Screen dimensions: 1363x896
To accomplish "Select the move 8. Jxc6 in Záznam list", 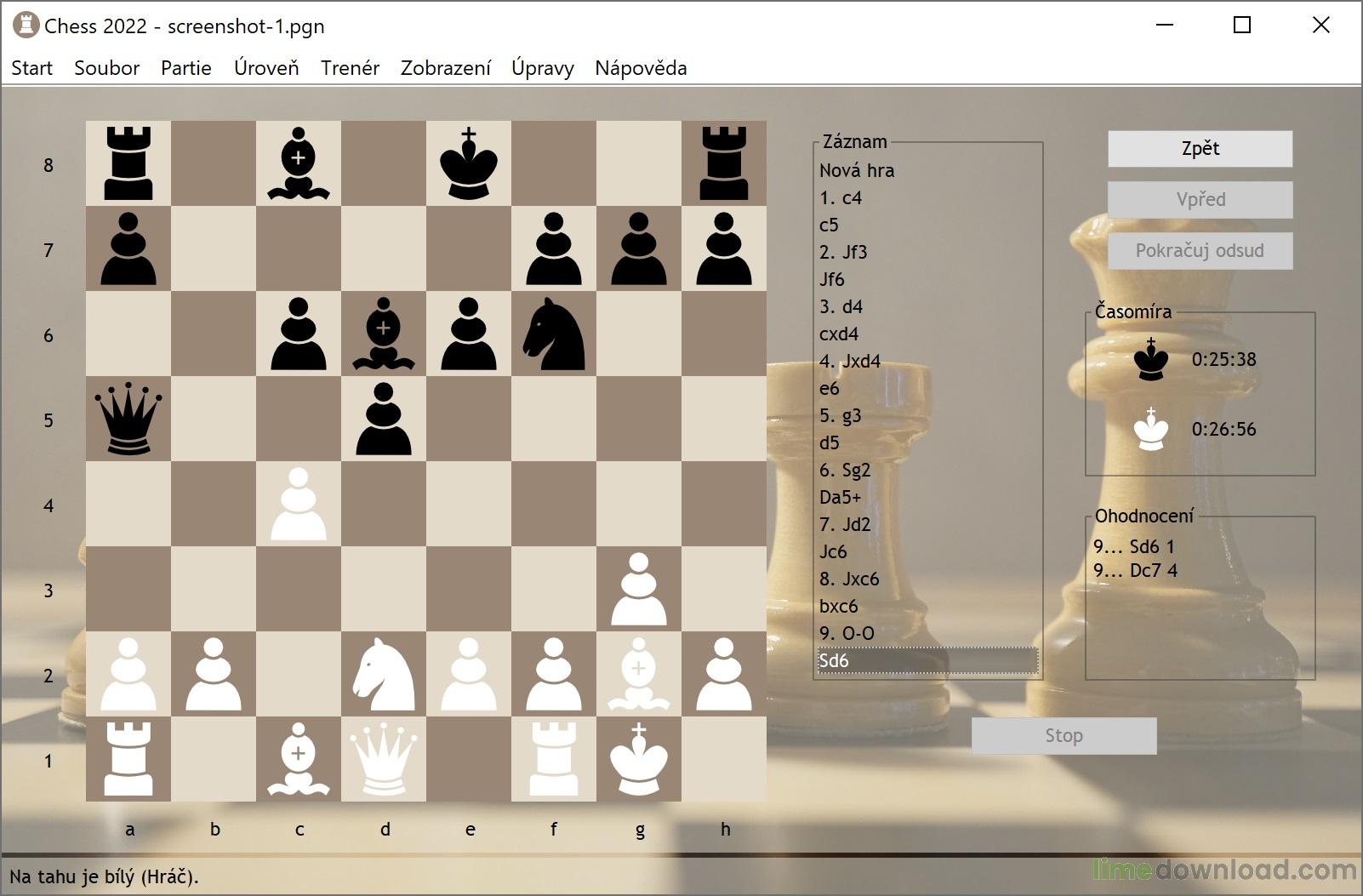I will [x=850, y=579].
